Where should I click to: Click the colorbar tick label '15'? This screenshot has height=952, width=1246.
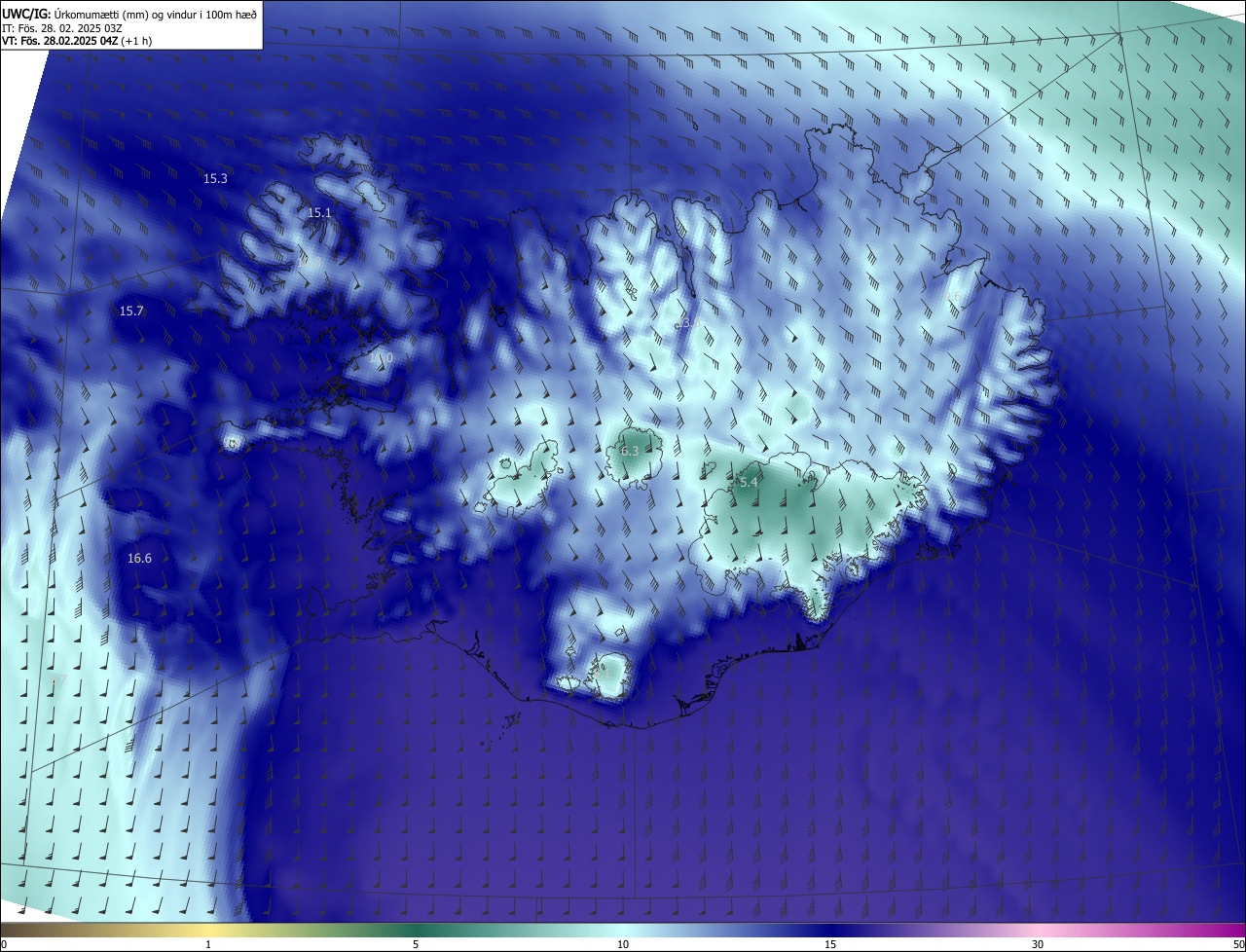(830, 944)
